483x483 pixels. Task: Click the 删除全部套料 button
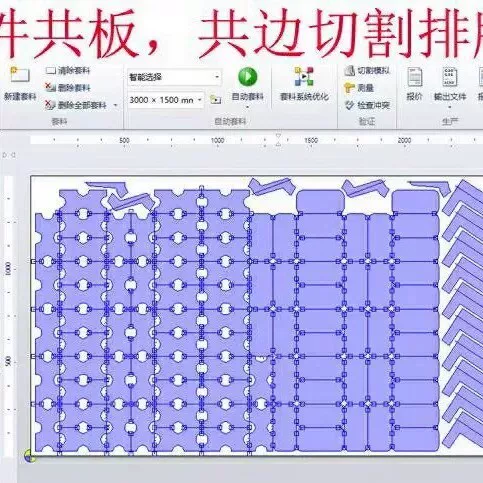pos(76,105)
